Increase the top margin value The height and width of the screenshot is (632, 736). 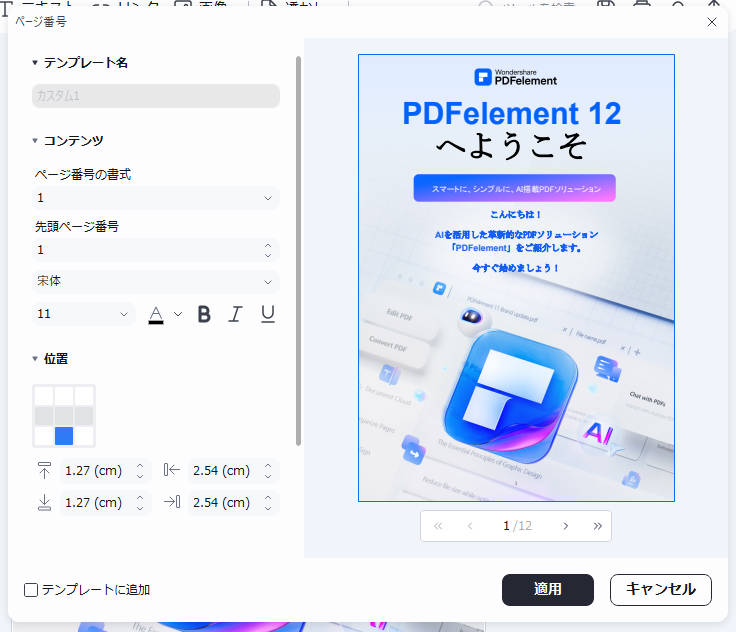tap(140, 466)
